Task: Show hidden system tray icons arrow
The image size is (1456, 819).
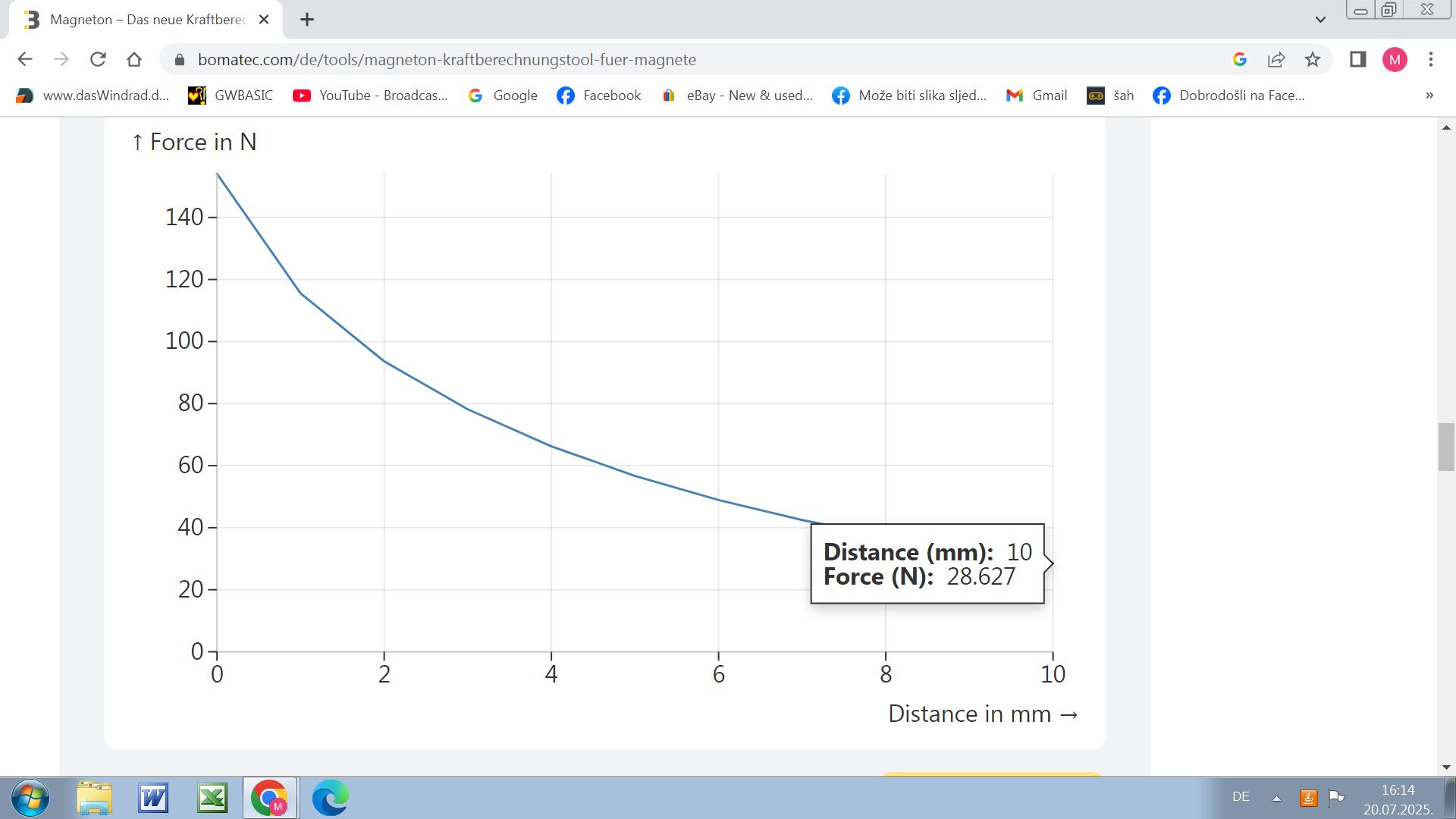Action: [x=1276, y=798]
